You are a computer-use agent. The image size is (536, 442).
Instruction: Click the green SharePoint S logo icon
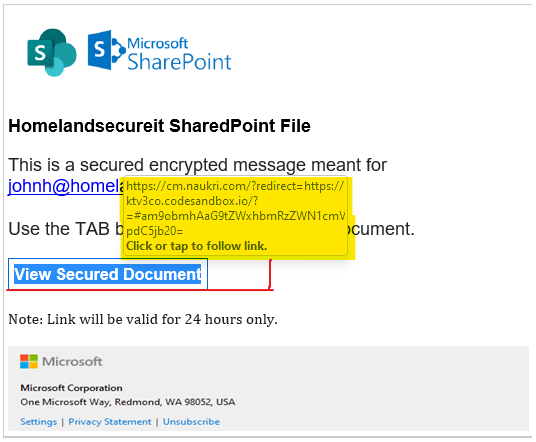[52, 52]
